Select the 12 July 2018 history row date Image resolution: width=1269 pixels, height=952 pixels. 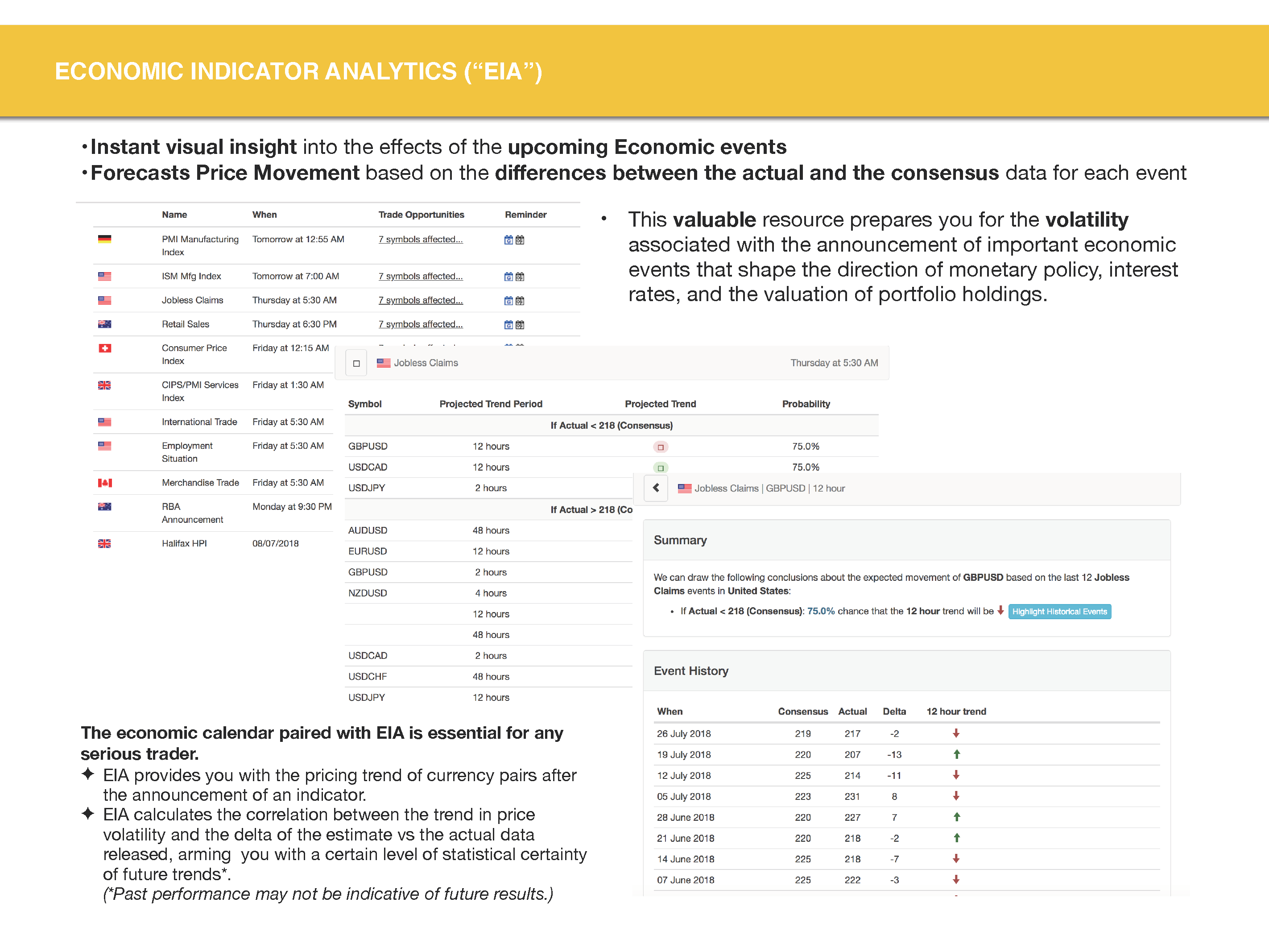[684, 775]
